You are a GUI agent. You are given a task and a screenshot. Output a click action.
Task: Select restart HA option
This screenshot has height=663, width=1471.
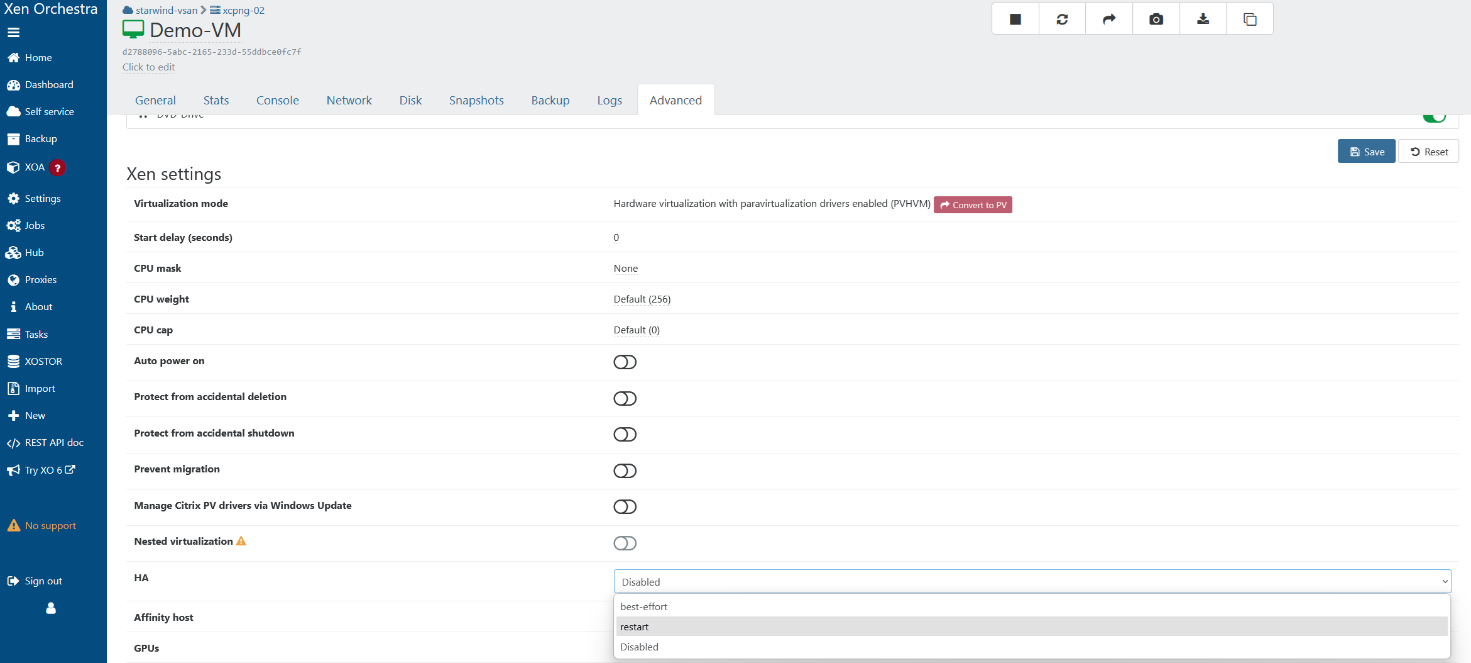click(1032, 626)
